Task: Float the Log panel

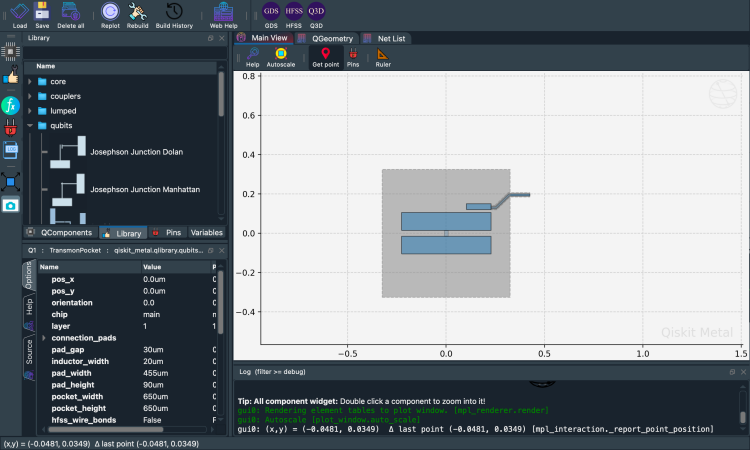Action: coord(732,372)
